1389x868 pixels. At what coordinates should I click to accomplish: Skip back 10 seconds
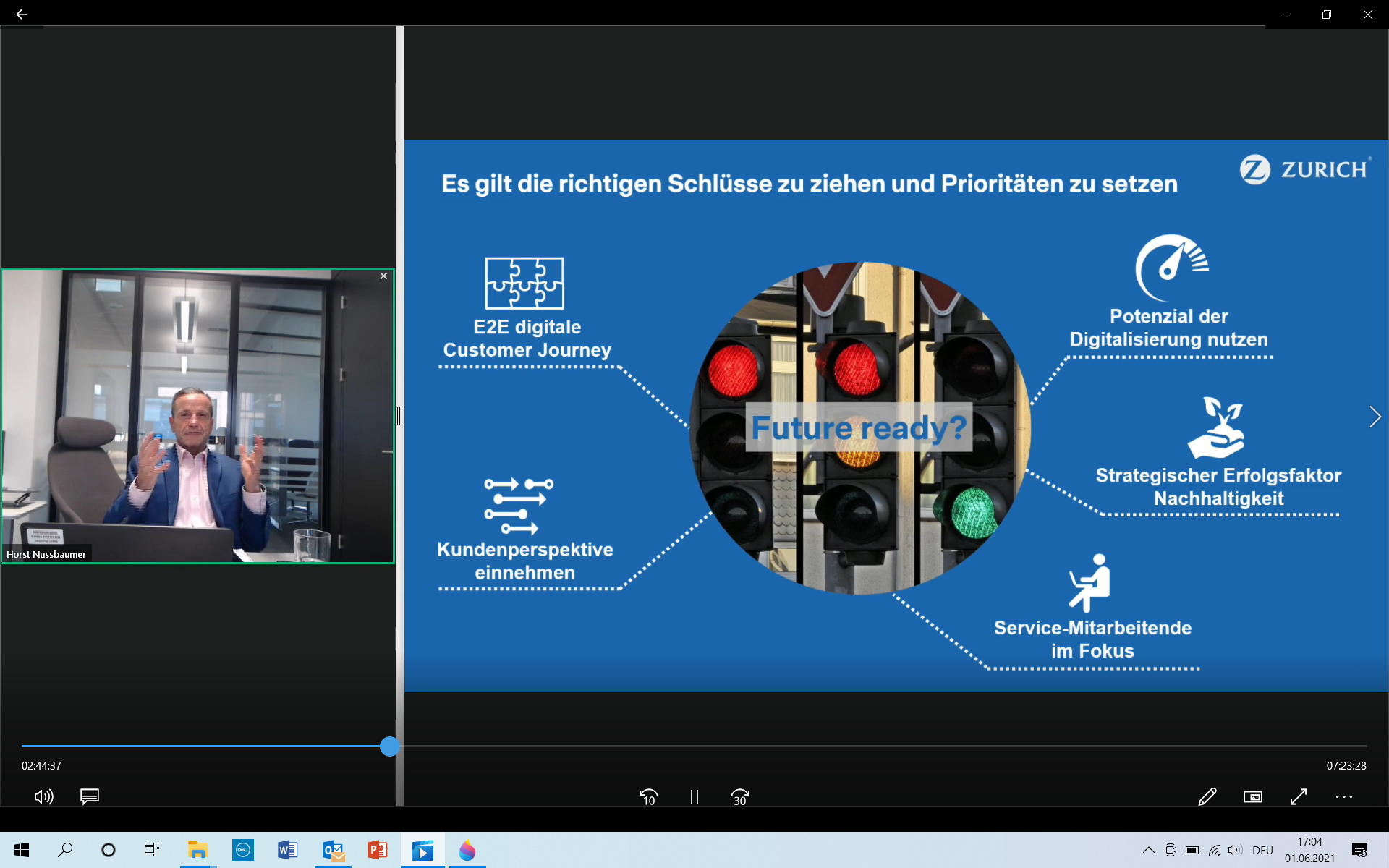click(x=648, y=796)
